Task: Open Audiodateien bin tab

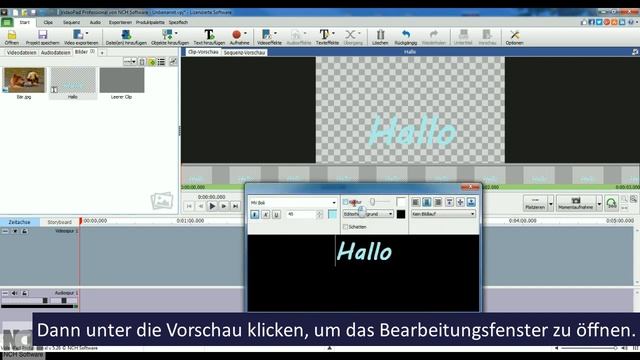Action: 56,53
